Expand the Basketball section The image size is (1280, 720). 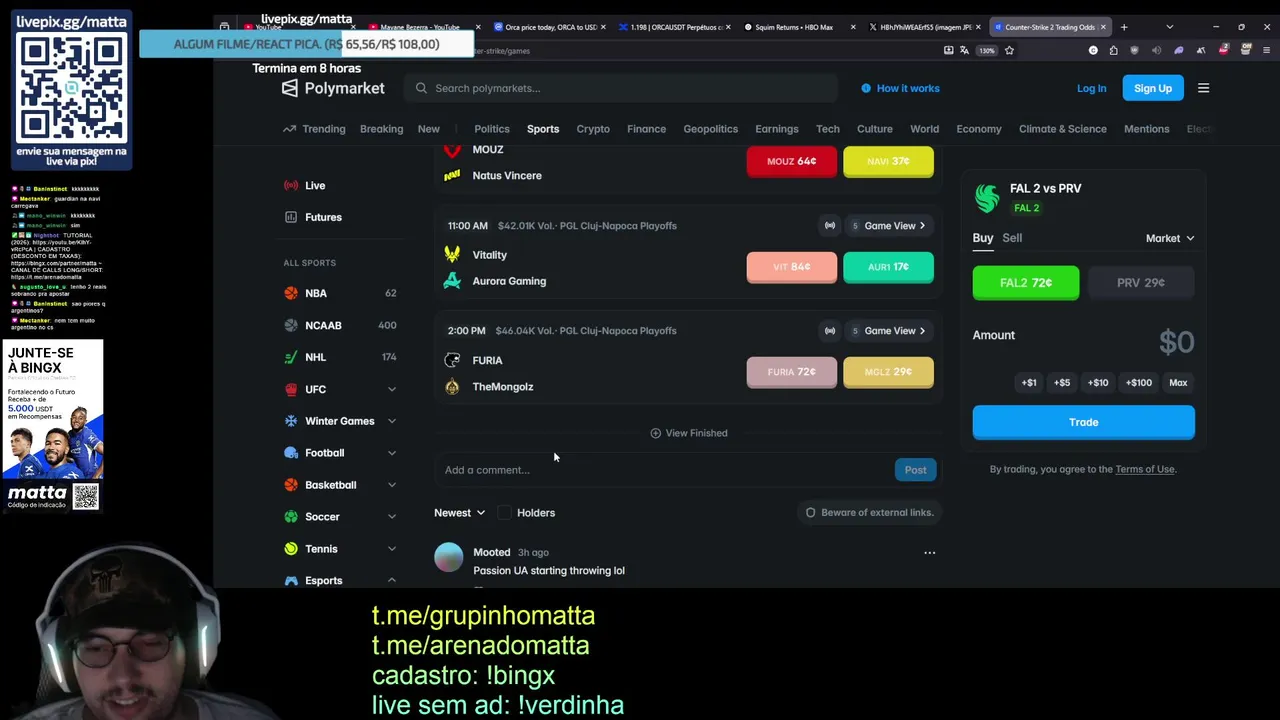click(391, 485)
